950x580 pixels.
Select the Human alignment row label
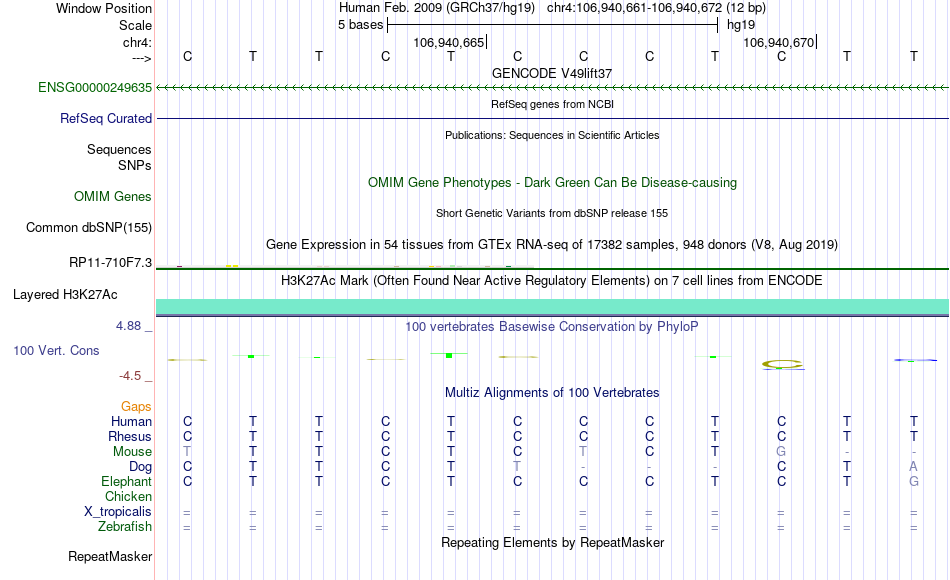pos(131,421)
